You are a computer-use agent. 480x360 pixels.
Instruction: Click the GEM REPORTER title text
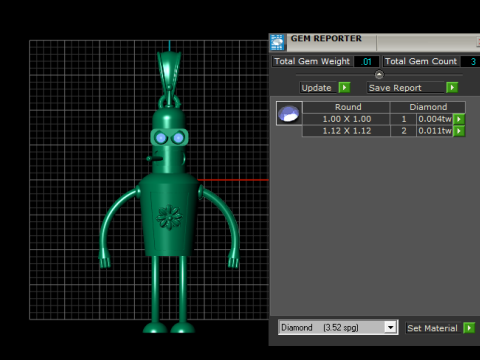click(x=326, y=39)
